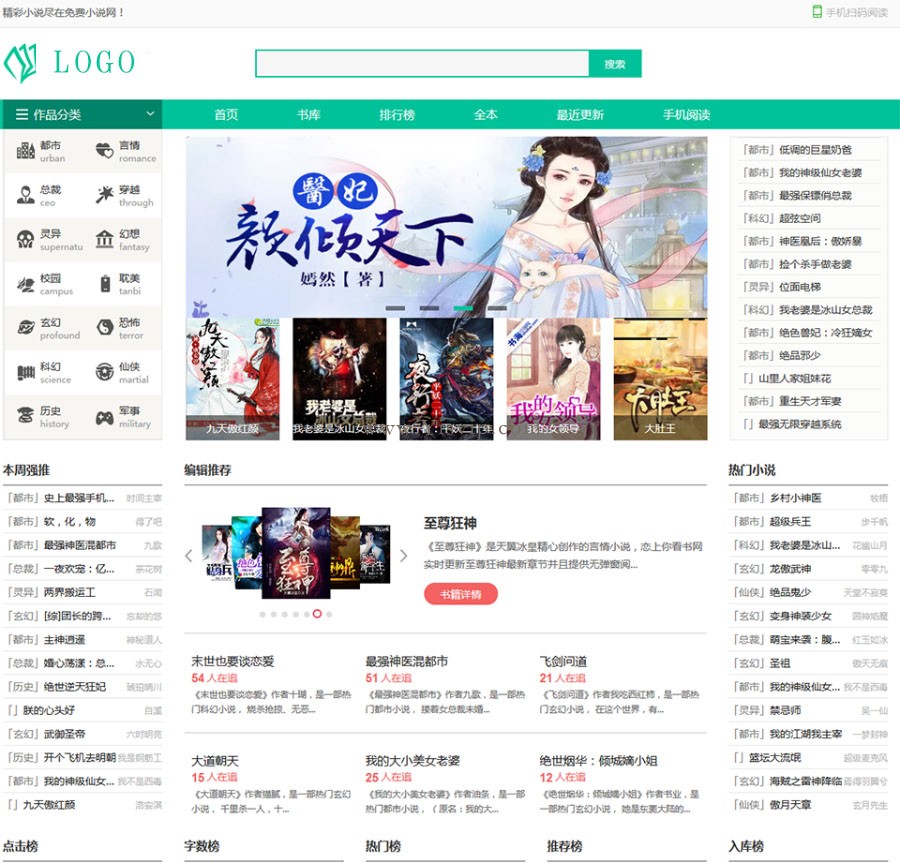
Task: Select the 恐怖 terror yin-yang icon
Action: (x=104, y=325)
